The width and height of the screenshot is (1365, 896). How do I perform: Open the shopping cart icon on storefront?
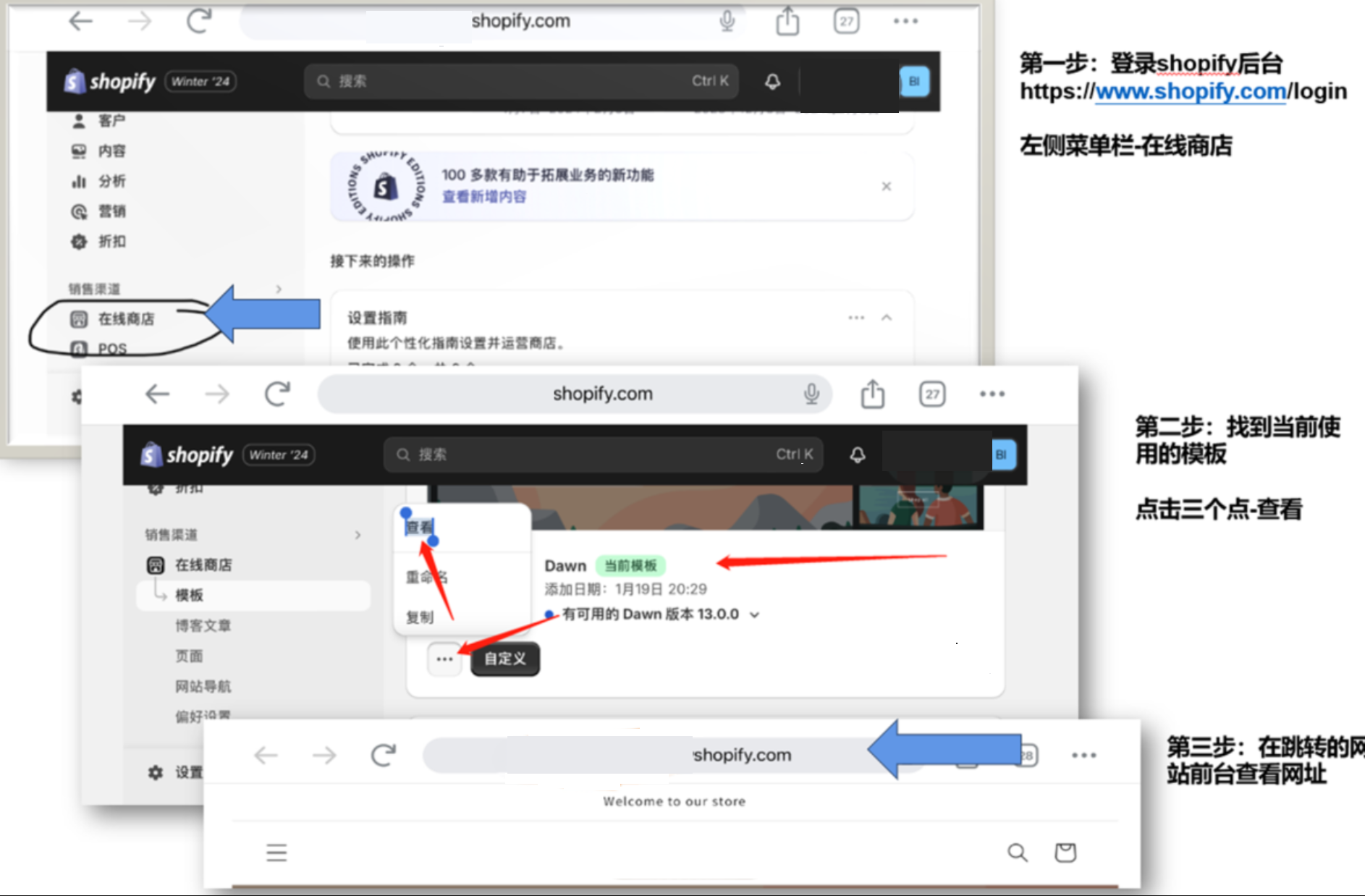(1065, 853)
